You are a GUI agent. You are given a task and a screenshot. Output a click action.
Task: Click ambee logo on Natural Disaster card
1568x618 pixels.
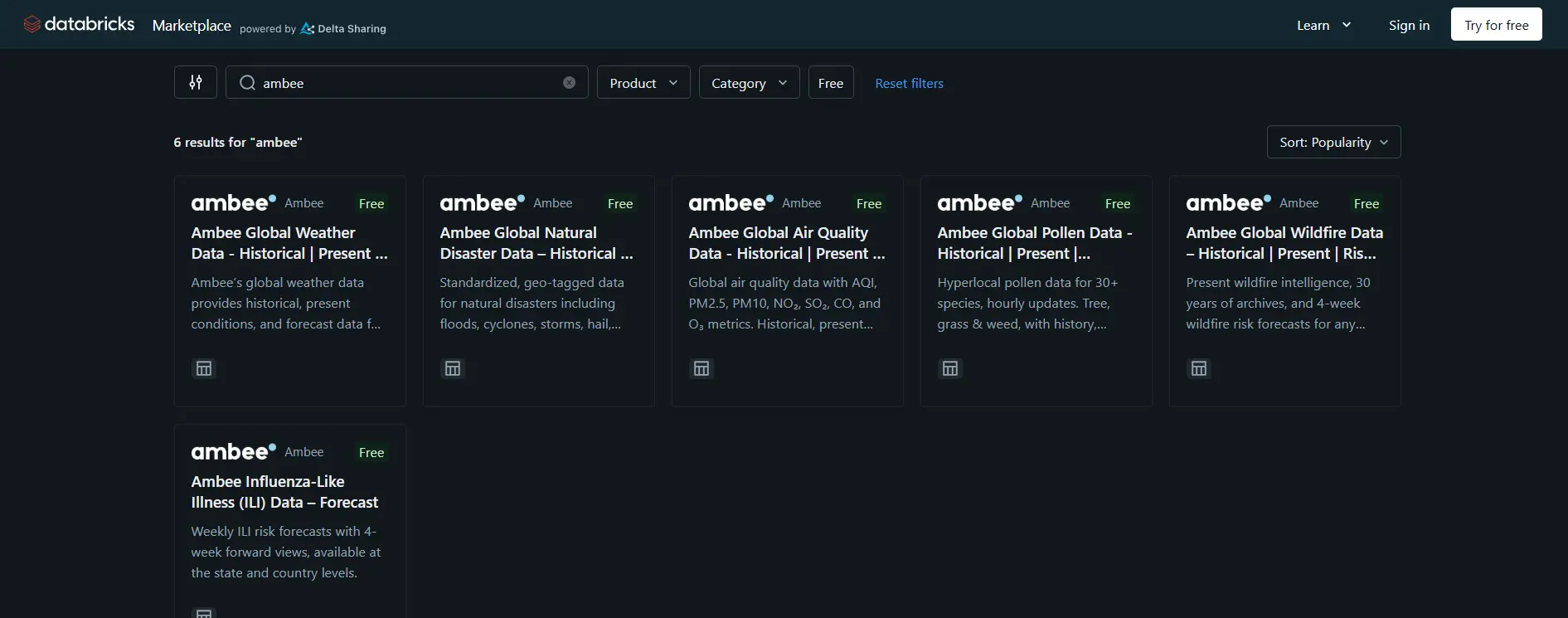(483, 202)
